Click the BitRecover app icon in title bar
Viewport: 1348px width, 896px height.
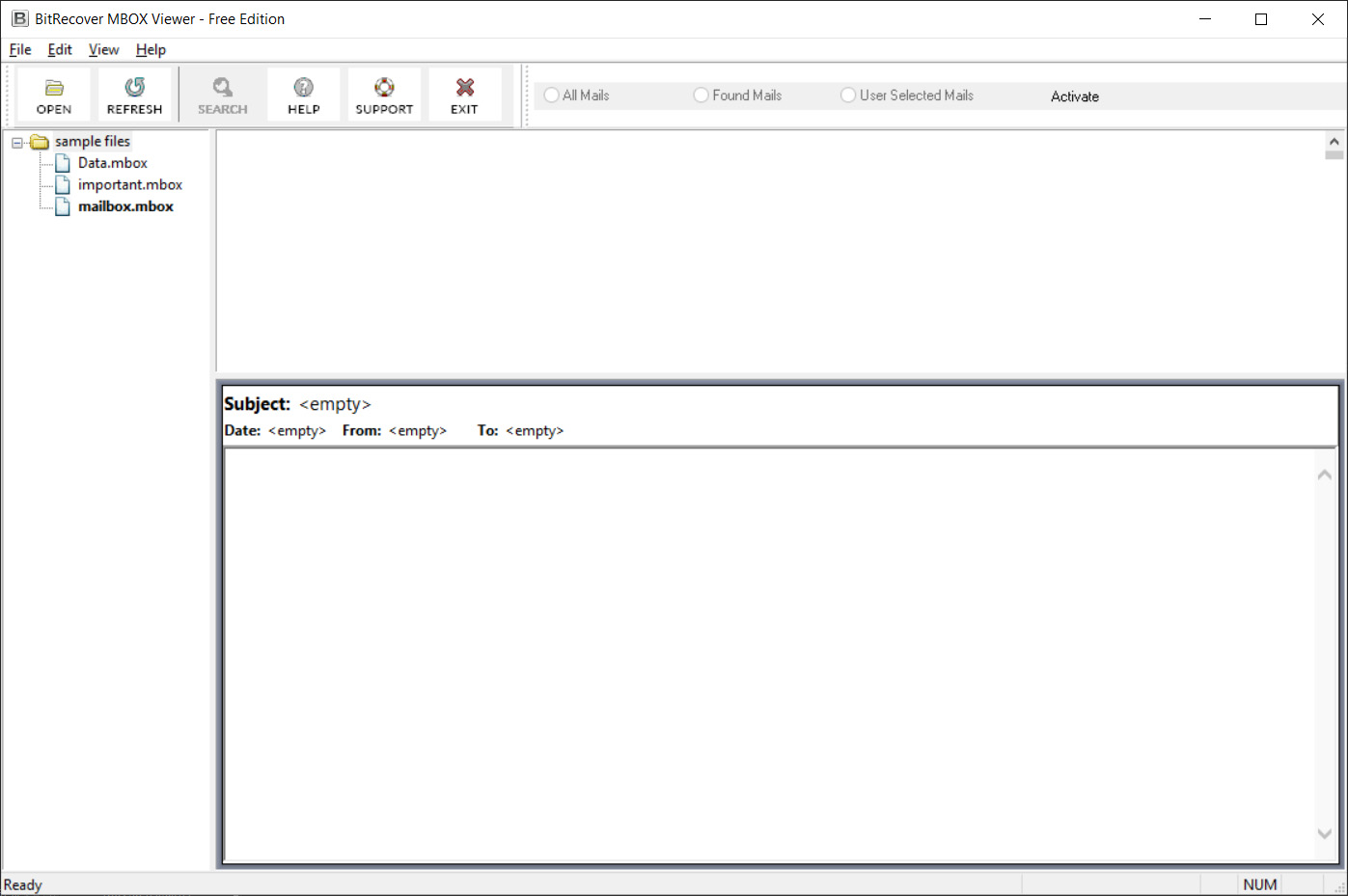(19, 18)
